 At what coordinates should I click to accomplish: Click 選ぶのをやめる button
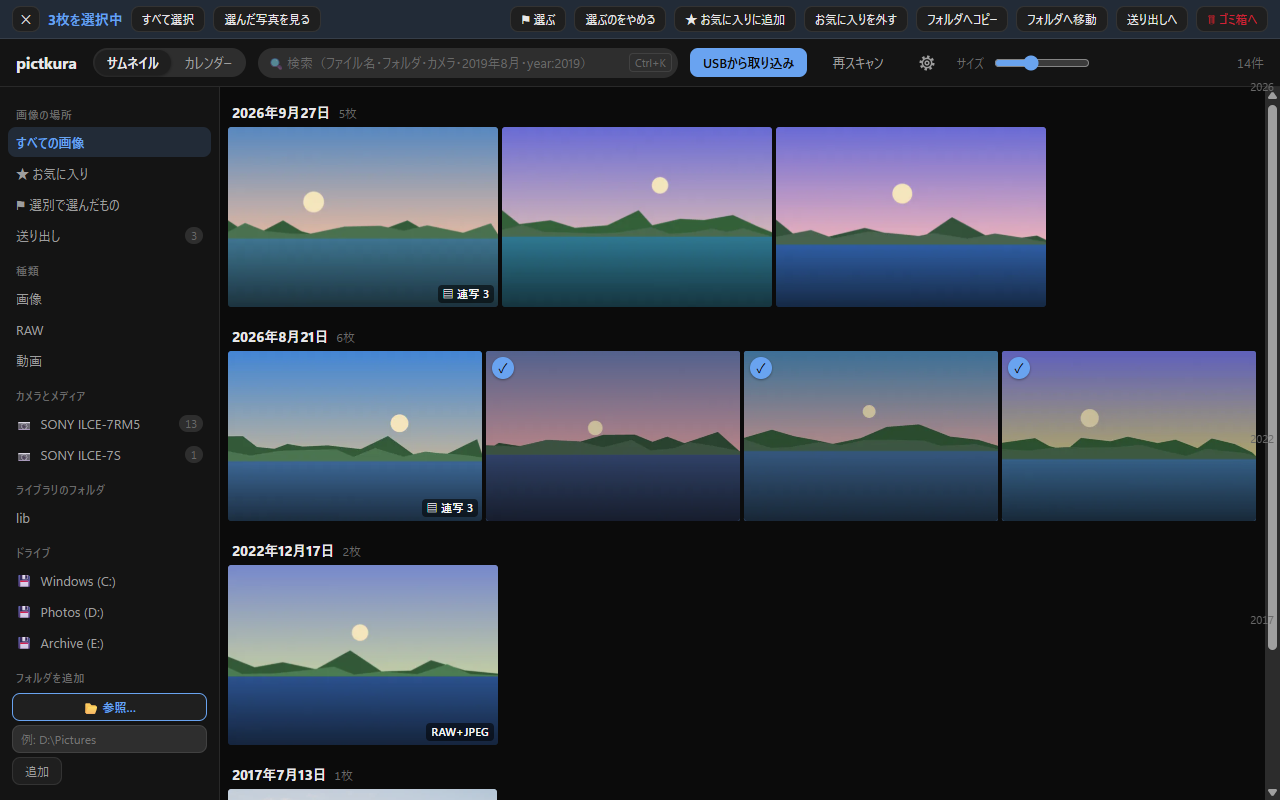tap(620, 19)
